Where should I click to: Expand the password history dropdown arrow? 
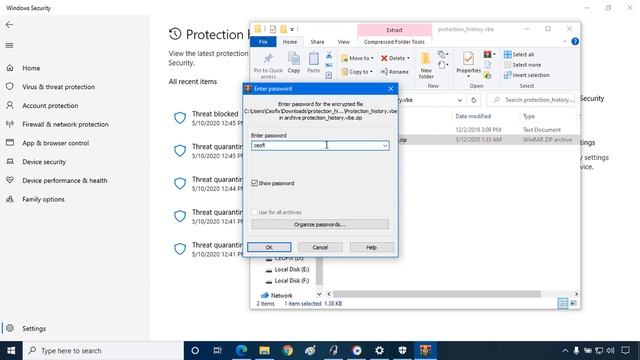point(384,146)
